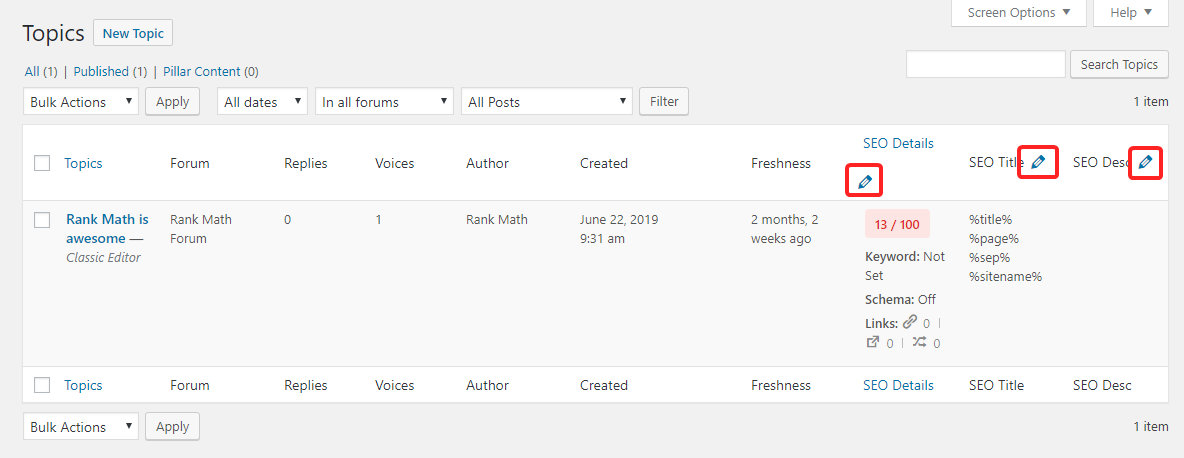Click the pencil icon beside SEO Title
This screenshot has height=458, width=1184.
[1038, 161]
